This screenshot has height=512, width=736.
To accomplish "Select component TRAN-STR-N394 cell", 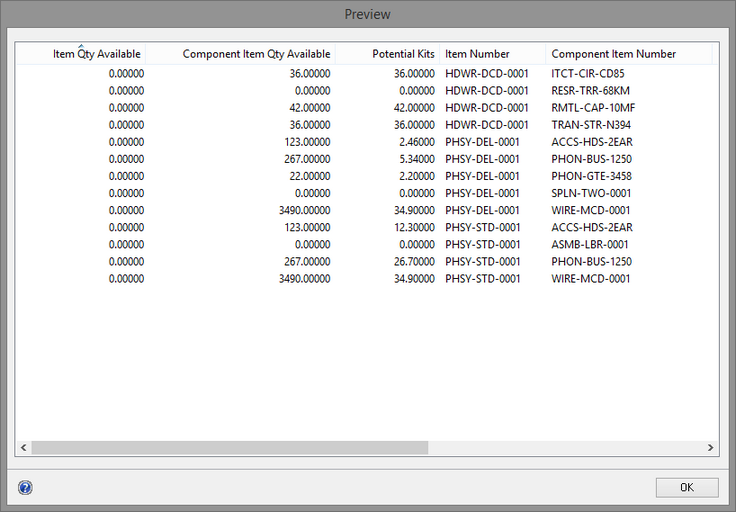I will click(x=591, y=125).
